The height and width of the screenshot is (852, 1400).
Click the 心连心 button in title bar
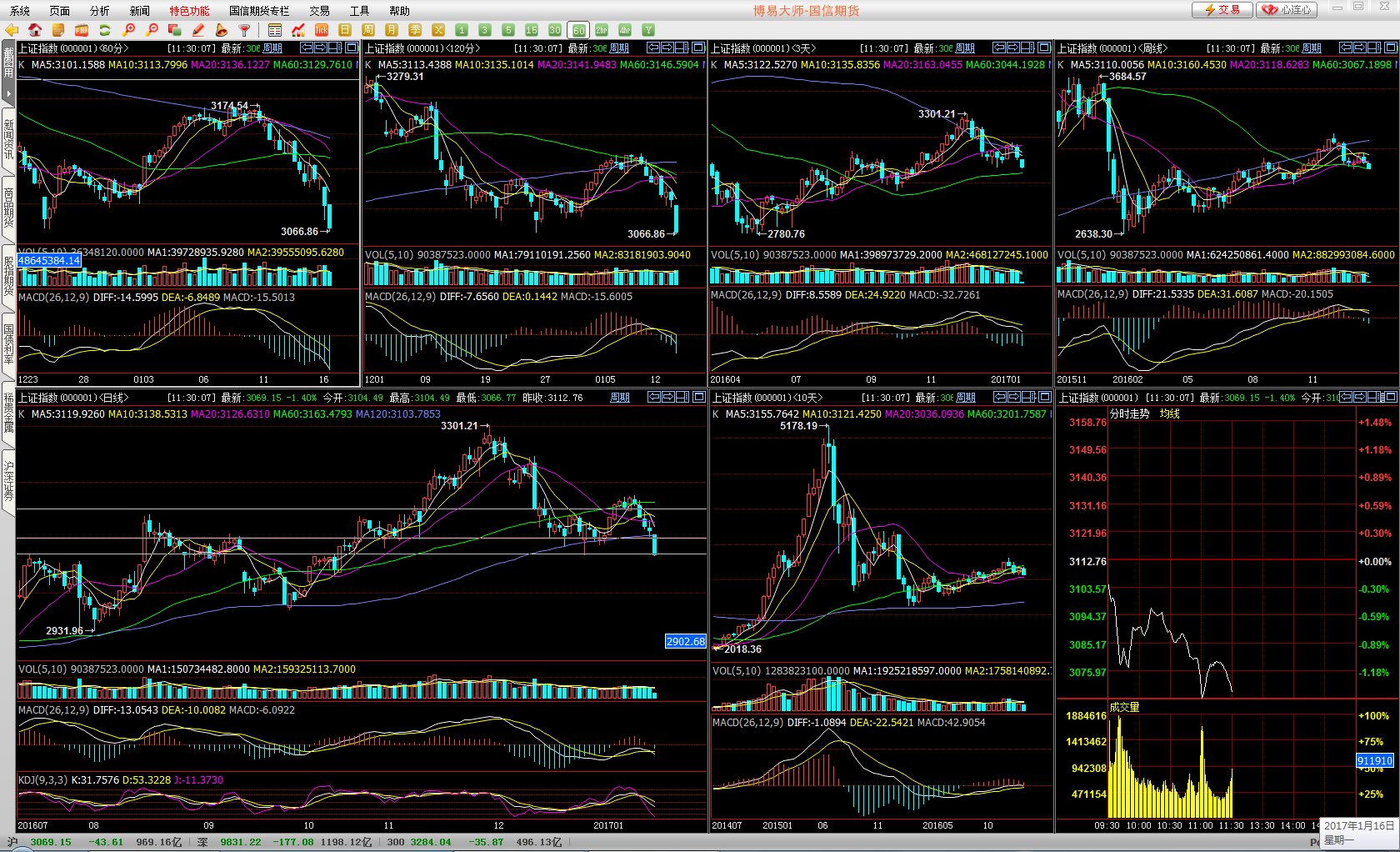coord(1287,10)
